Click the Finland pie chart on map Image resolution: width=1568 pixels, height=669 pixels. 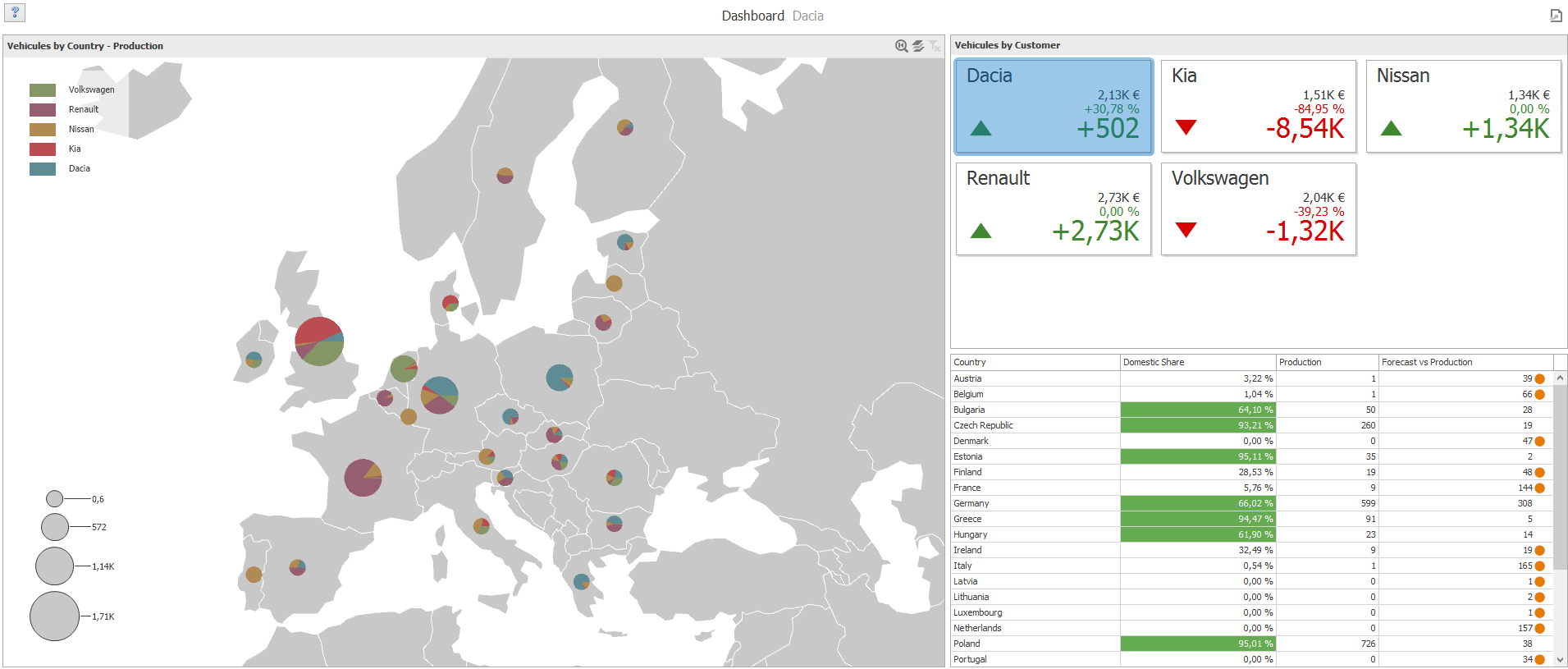625,127
